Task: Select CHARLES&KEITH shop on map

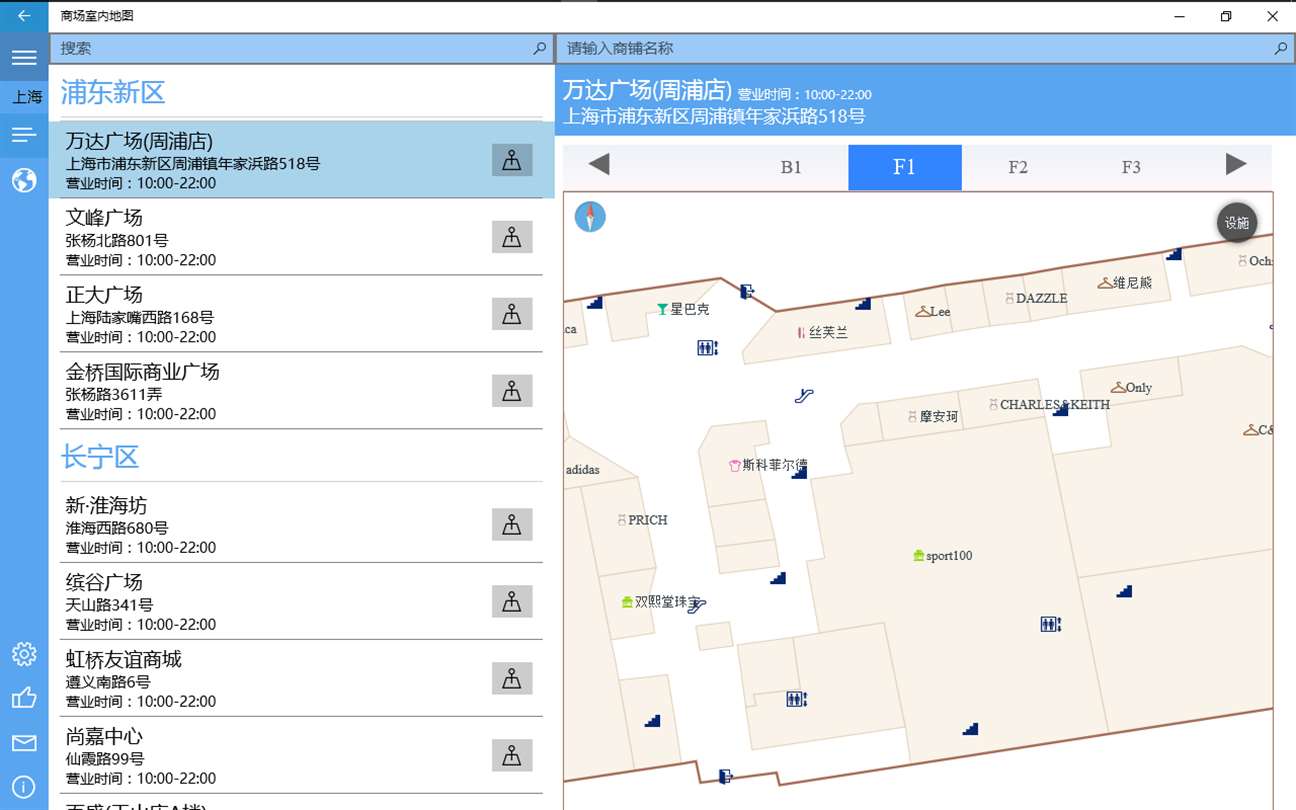Action: (1049, 405)
